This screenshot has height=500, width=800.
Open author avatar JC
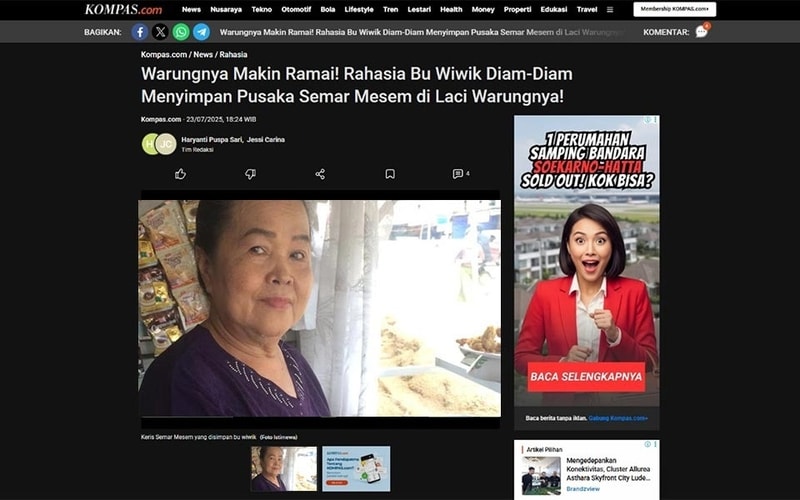166,144
